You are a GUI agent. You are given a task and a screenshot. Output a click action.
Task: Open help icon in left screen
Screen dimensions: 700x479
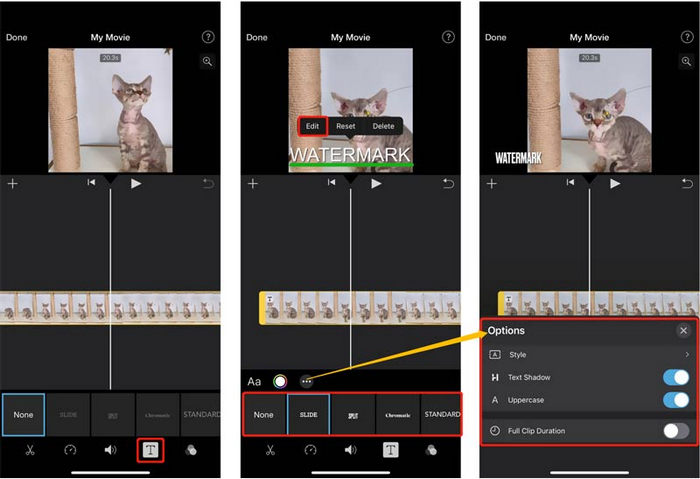click(208, 37)
